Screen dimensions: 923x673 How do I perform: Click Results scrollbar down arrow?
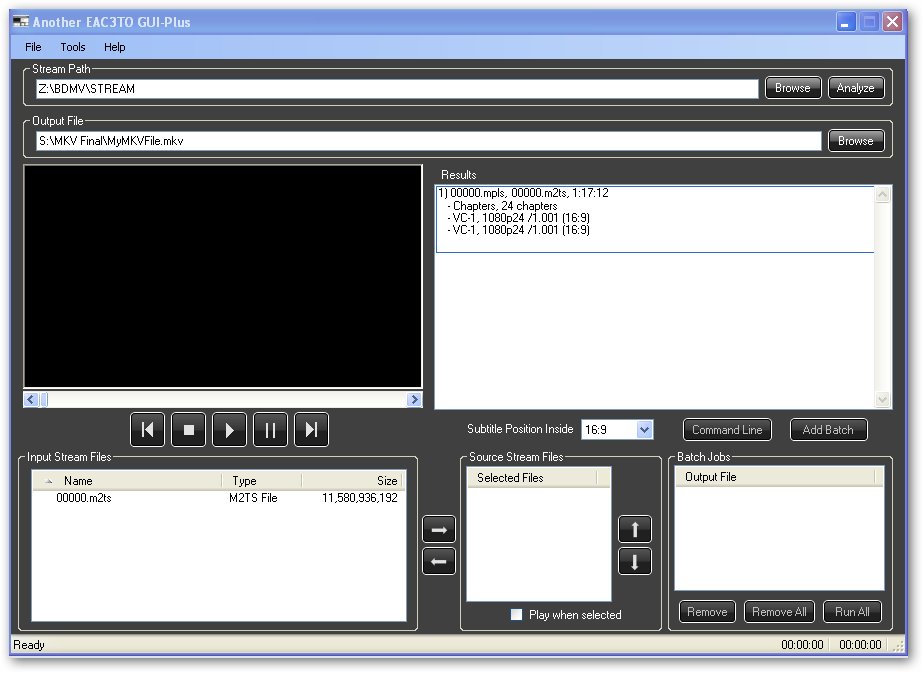tap(882, 399)
